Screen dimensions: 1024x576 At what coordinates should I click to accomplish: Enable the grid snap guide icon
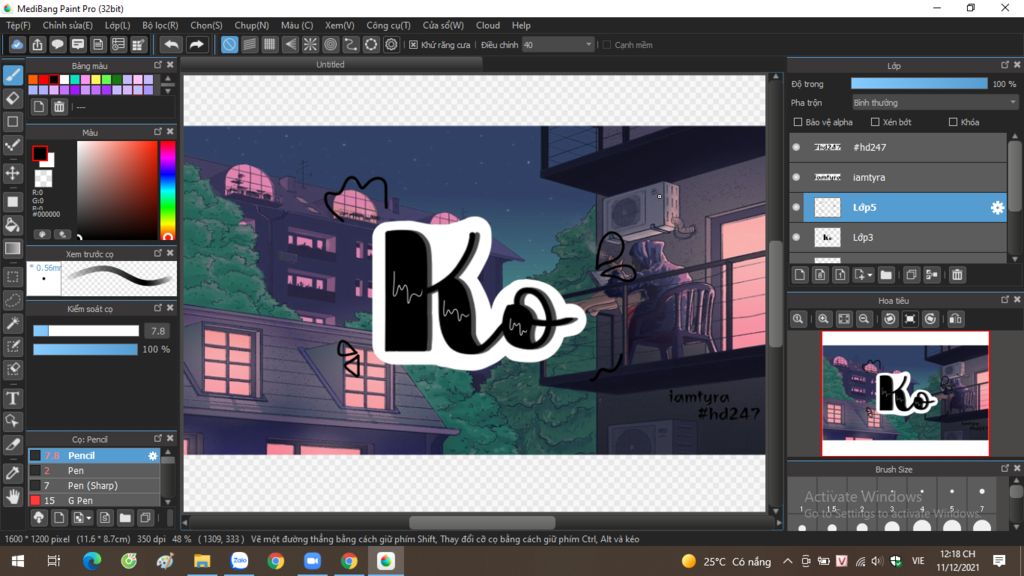tap(270, 44)
